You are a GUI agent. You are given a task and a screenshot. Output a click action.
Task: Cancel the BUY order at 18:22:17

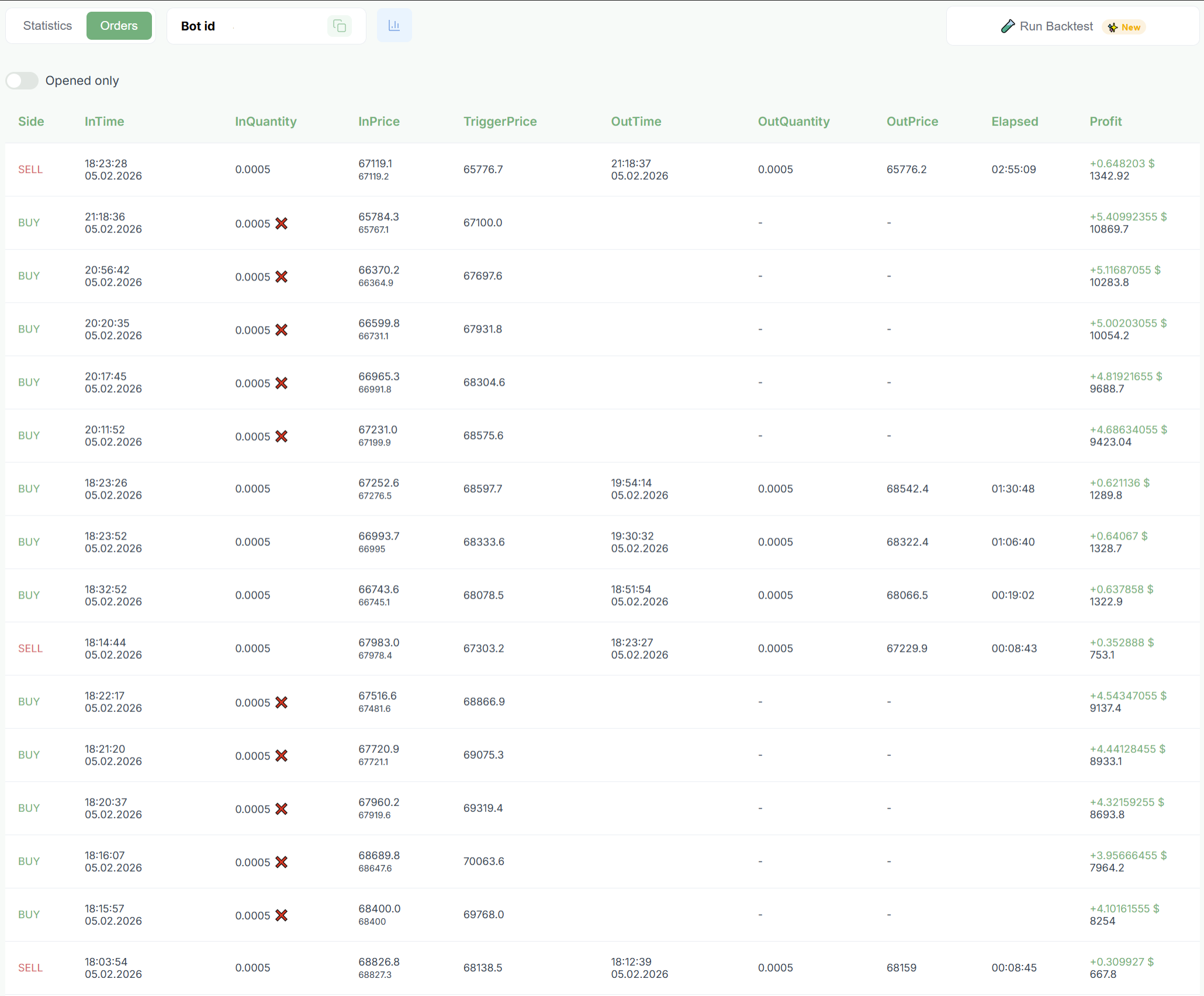281,702
